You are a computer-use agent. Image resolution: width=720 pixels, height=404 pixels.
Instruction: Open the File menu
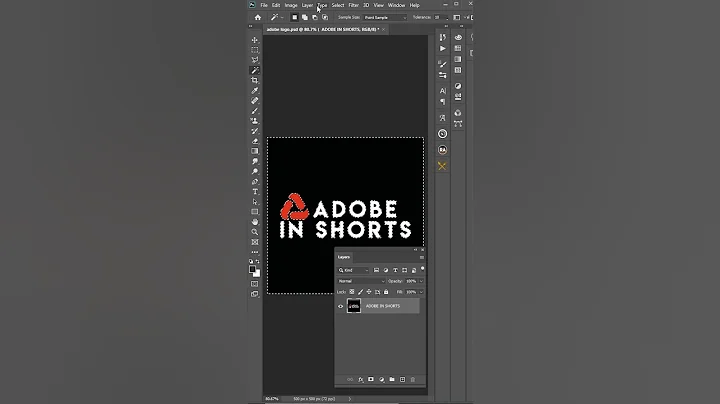tap(264, 5)
